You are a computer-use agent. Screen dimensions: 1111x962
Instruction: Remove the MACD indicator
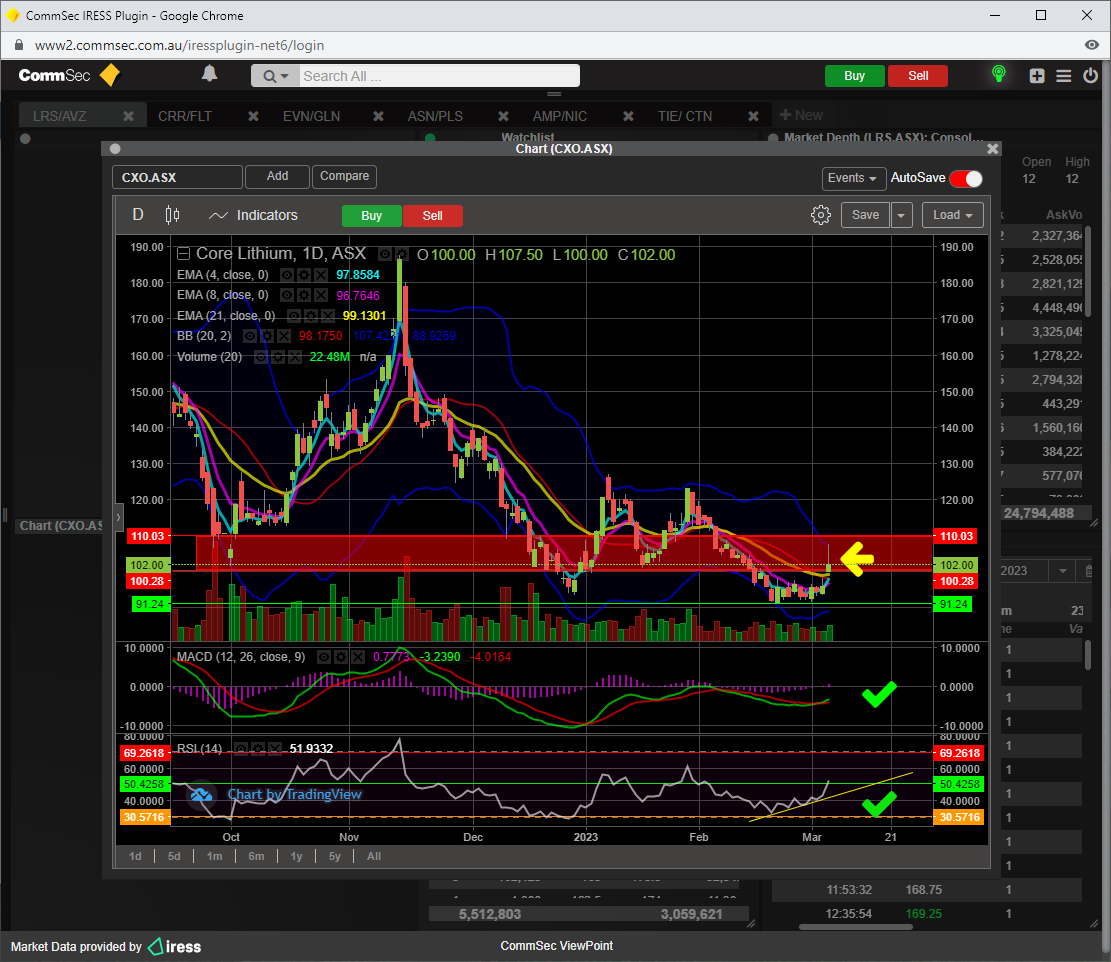[x=357, y=657]
